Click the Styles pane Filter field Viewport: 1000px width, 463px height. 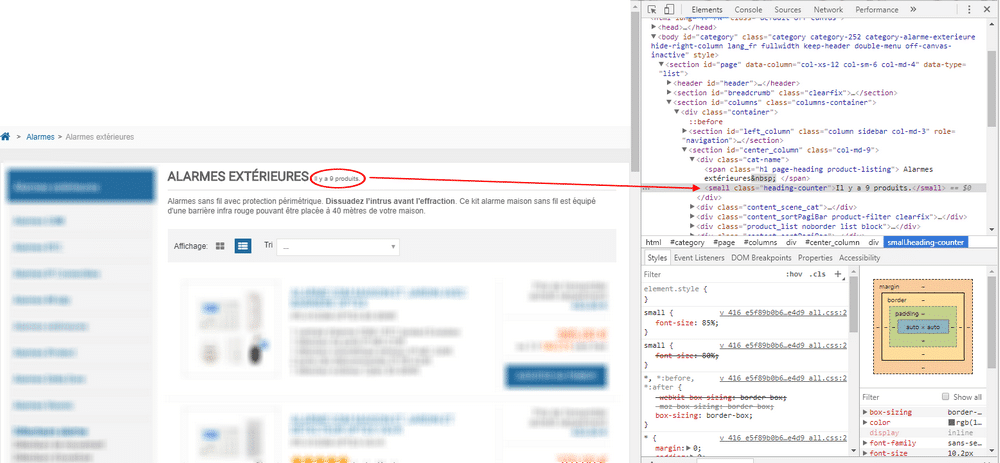(x=711, y=274)
